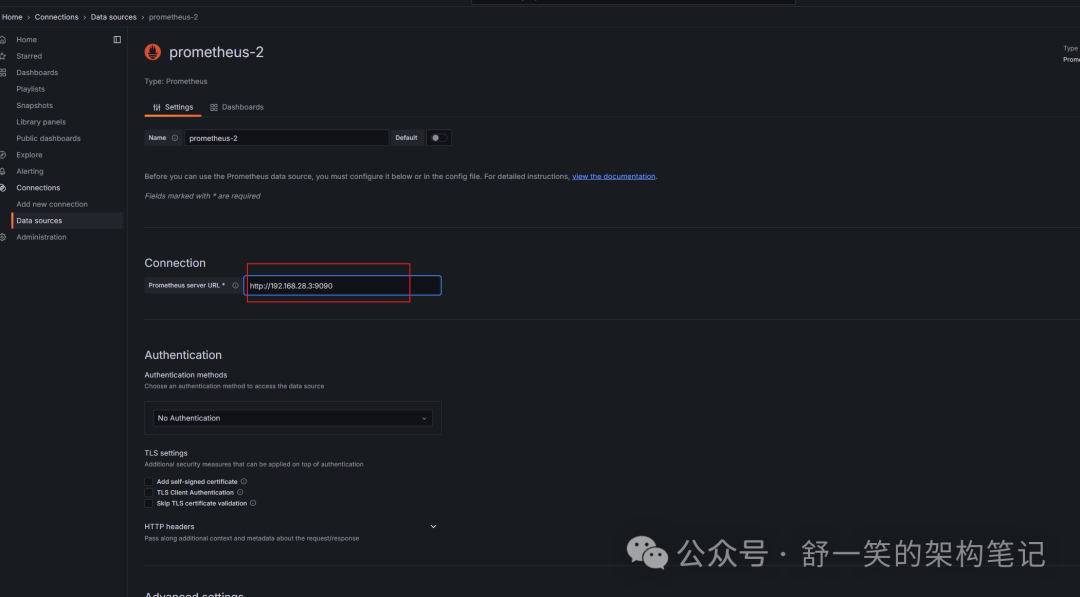Click Home in the breadcrumb

coord(12,17)
